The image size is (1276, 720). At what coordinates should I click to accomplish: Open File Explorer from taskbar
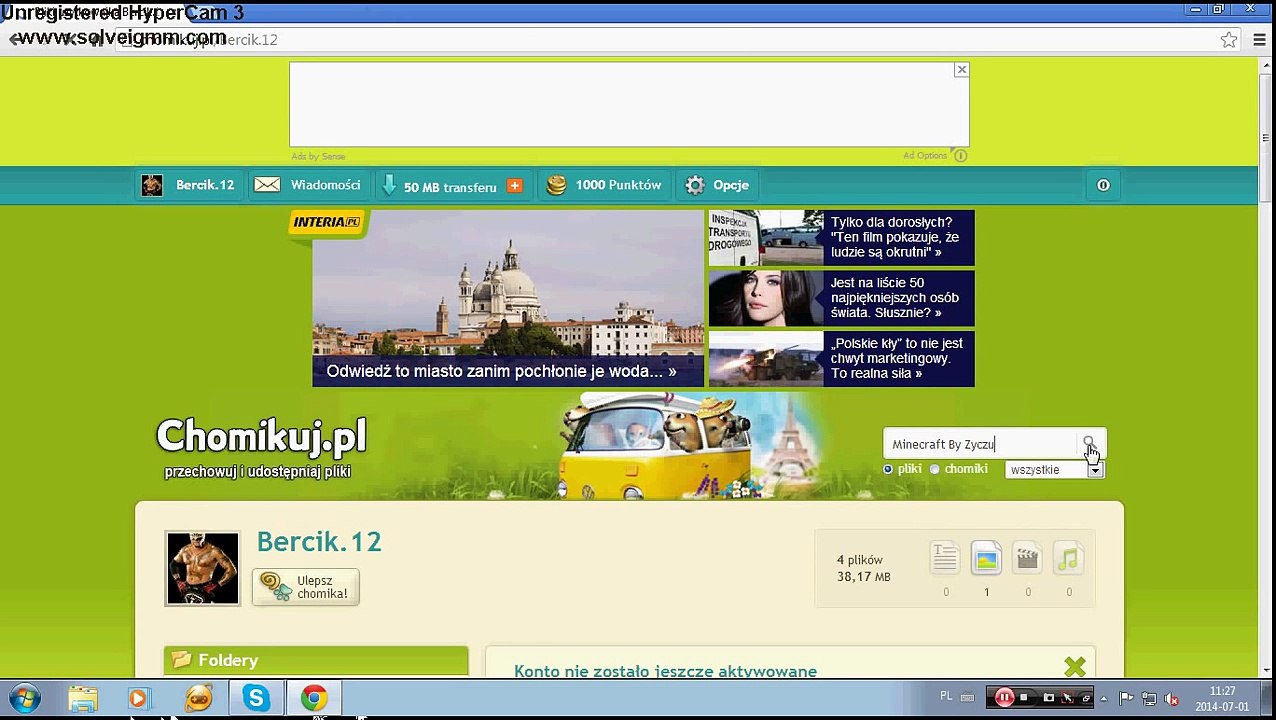[x=83, y=698]
